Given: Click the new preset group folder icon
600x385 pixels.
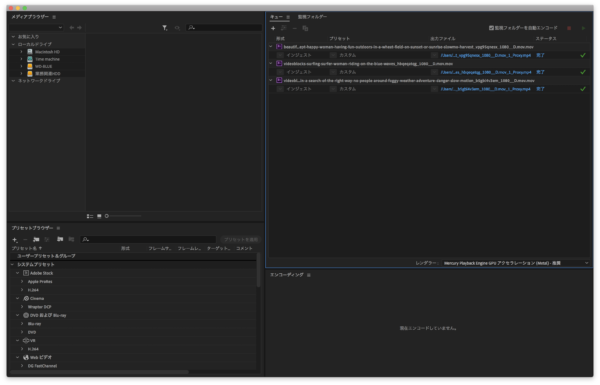Looking at the screenshot, I should click(36, 240).
